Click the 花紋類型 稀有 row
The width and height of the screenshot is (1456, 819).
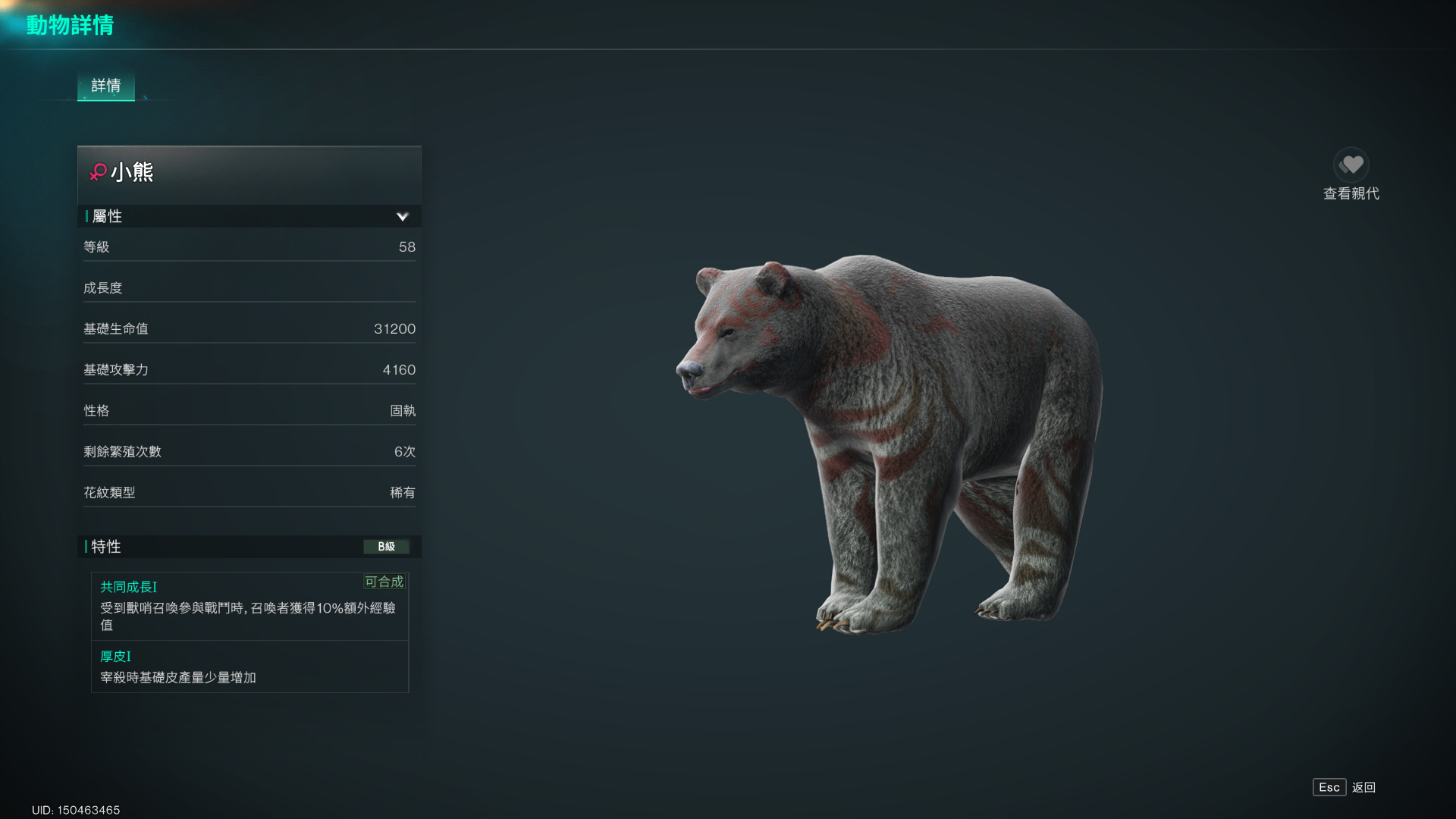pos(249,493)
